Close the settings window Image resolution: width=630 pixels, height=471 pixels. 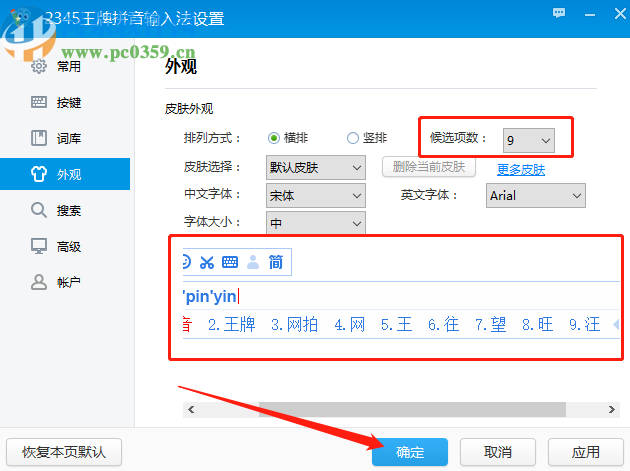point(620,14)
